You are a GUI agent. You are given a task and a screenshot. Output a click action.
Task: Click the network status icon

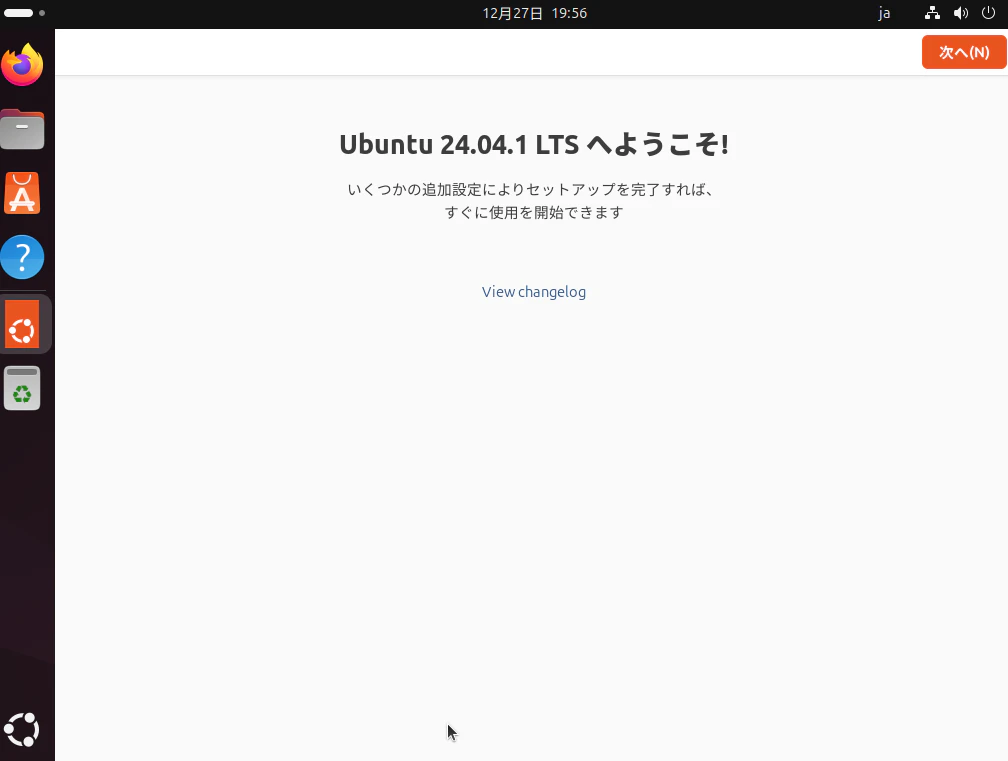coord(932,13)
